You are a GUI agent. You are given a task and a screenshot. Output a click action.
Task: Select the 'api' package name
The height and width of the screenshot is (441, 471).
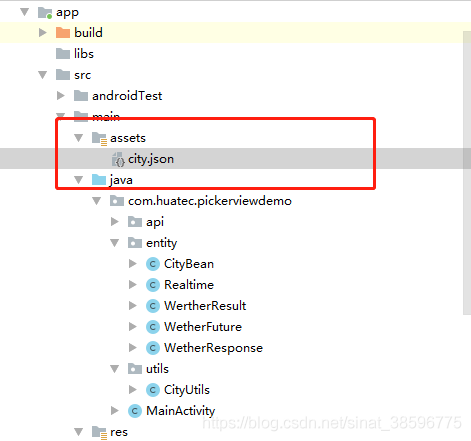[155, 223]
